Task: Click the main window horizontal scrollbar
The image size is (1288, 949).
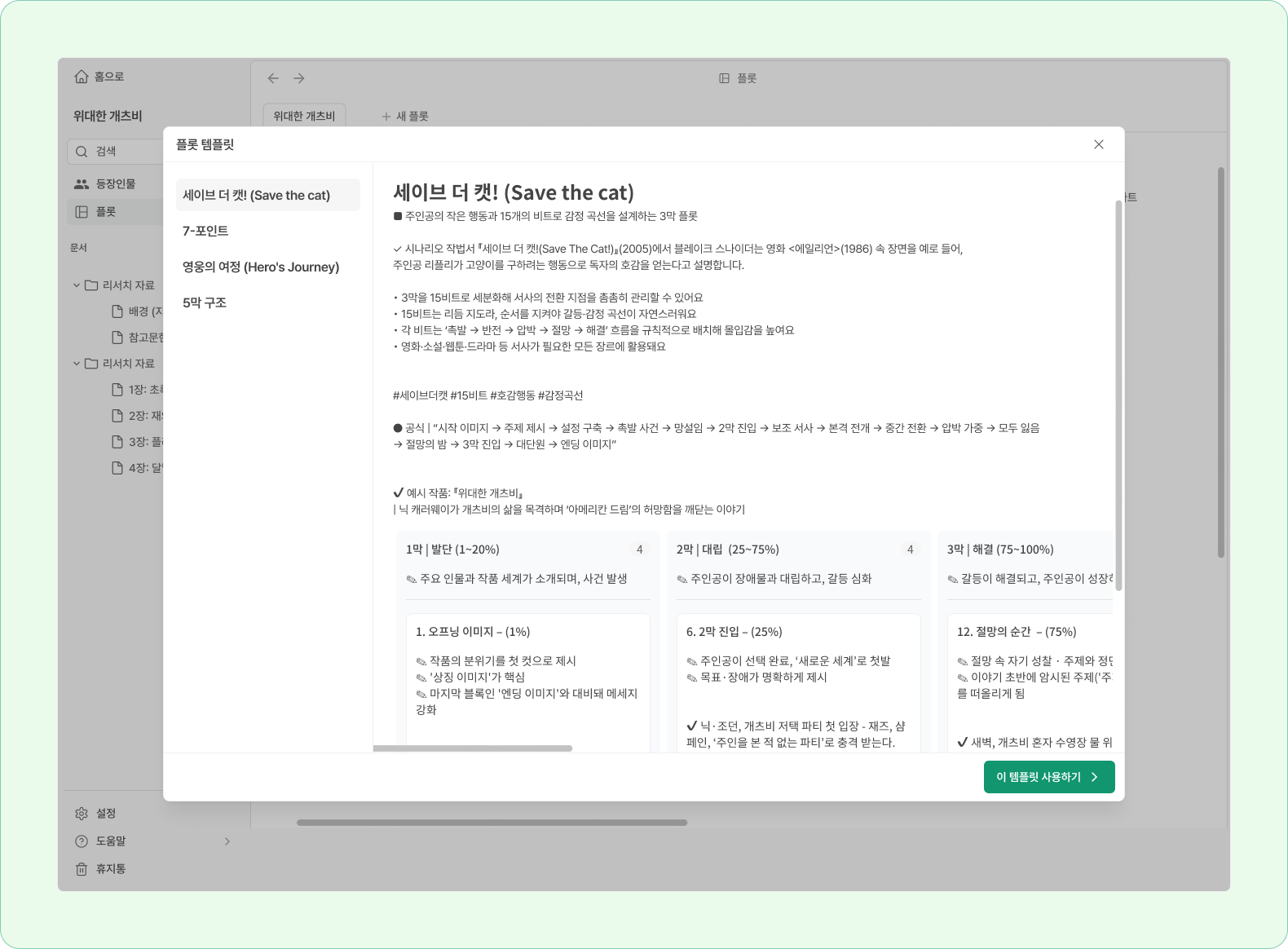Action: point(492,823)
